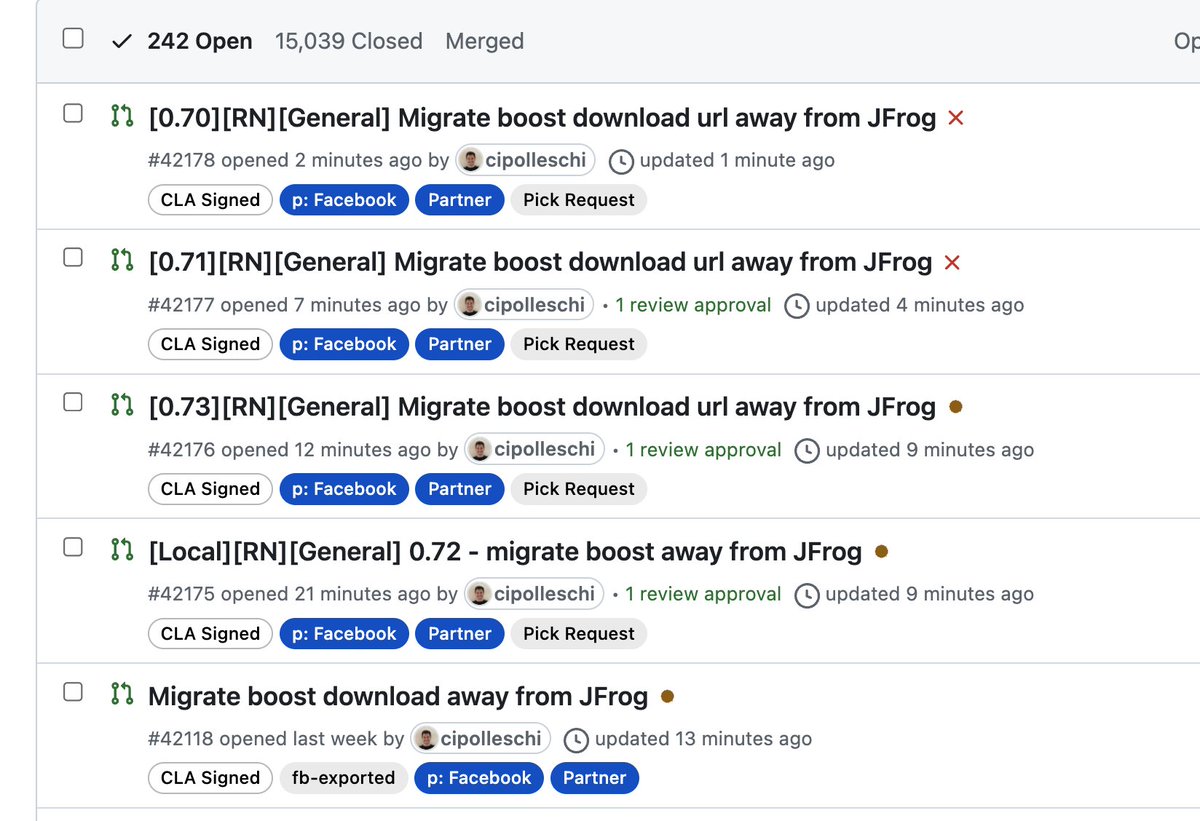Image resolution: width=1200 pixels, height=821 pixels.
Task: Click CLA Signed label on #42118
Action: (x=210, y=778)
